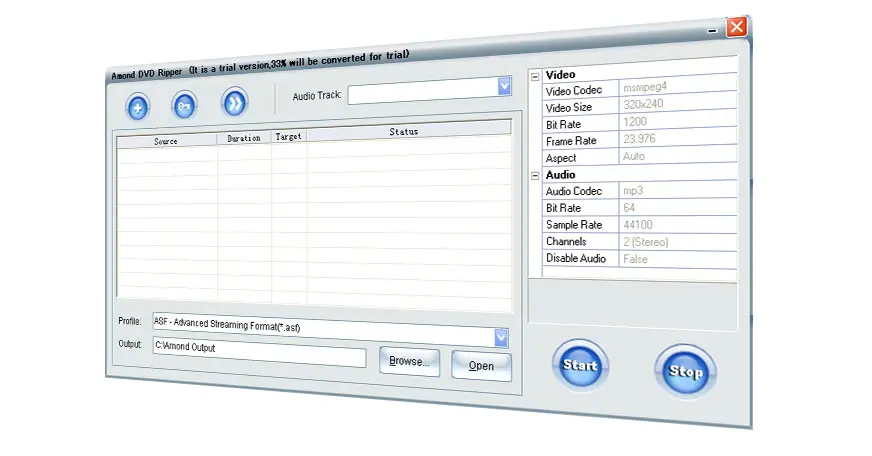Select the Source column header

(x=166, y=141)
